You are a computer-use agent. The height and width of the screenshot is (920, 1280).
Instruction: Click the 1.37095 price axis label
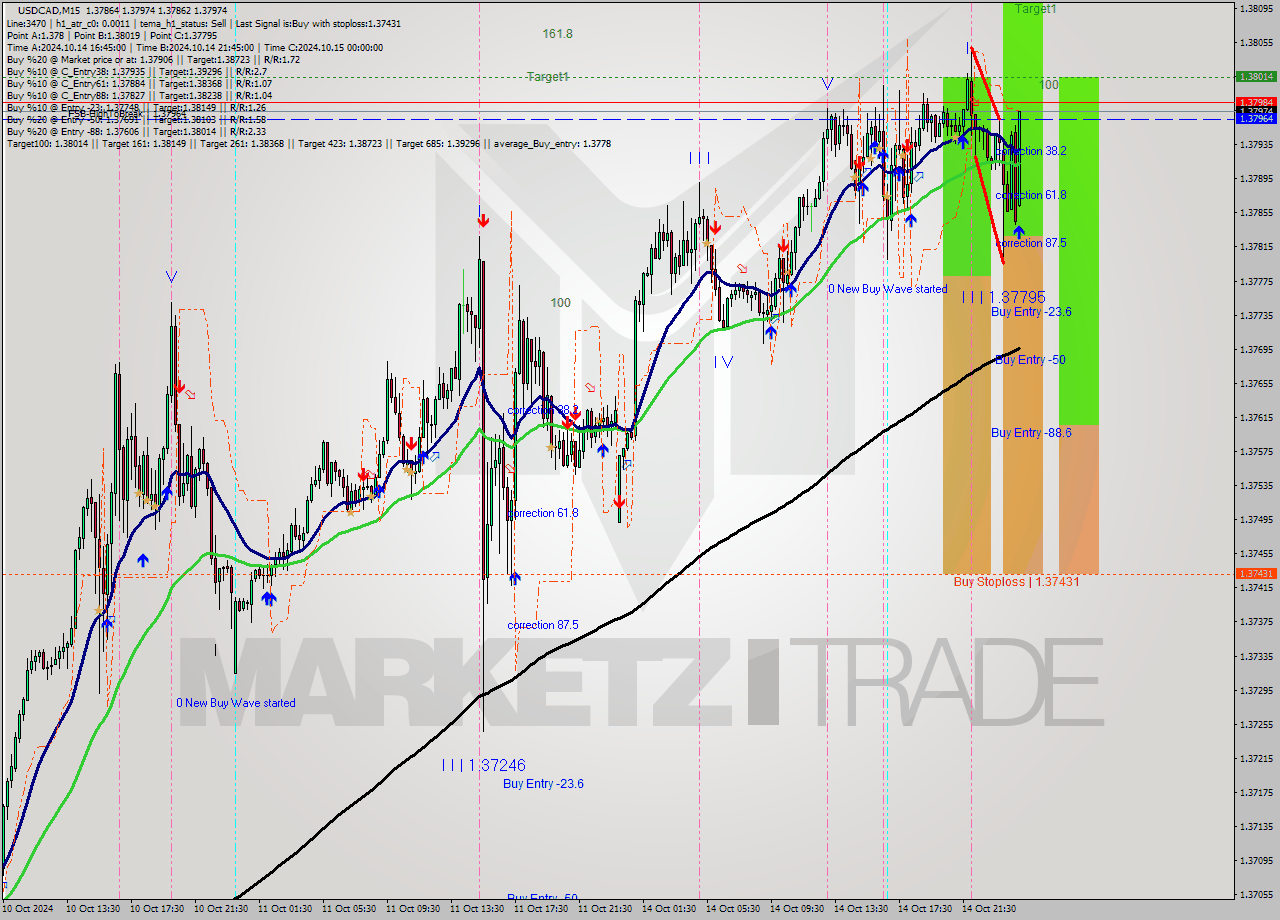tap(1256, 860)
